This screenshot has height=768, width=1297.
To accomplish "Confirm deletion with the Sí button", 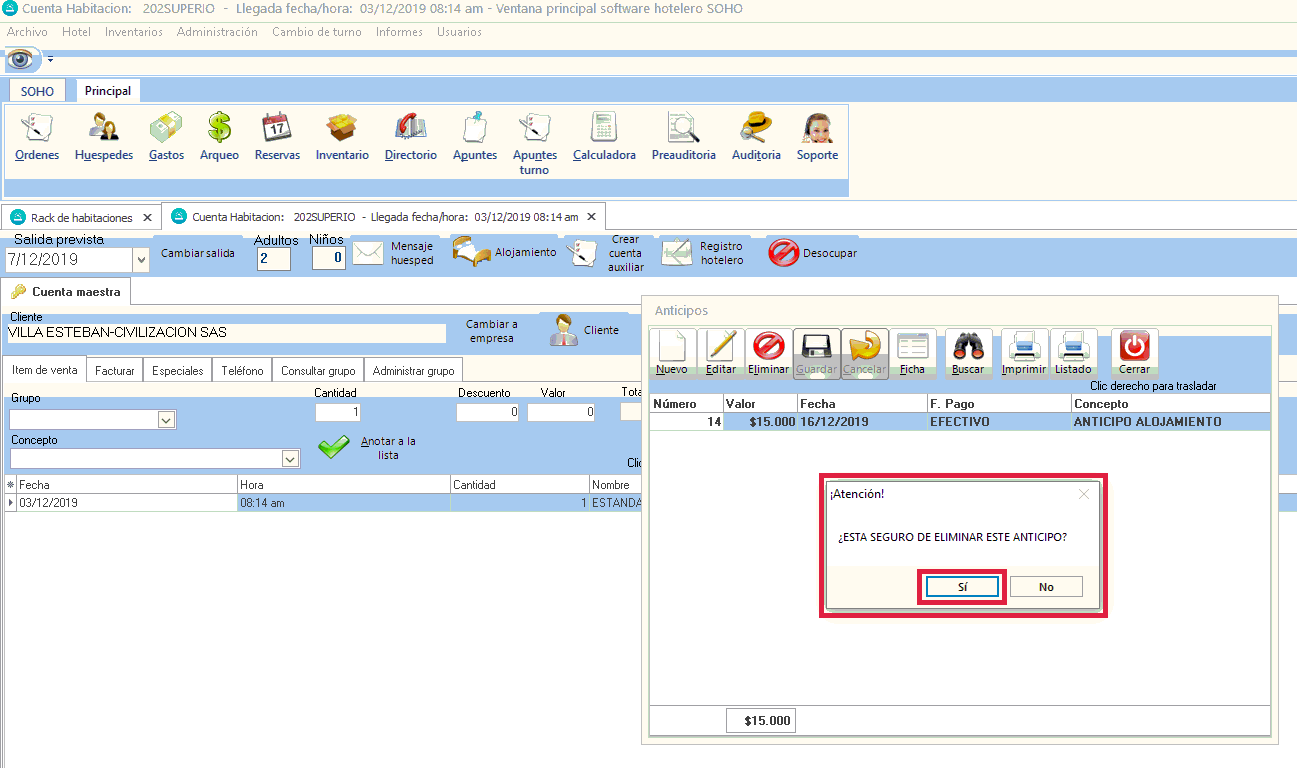I will click(x=962, y=587).
